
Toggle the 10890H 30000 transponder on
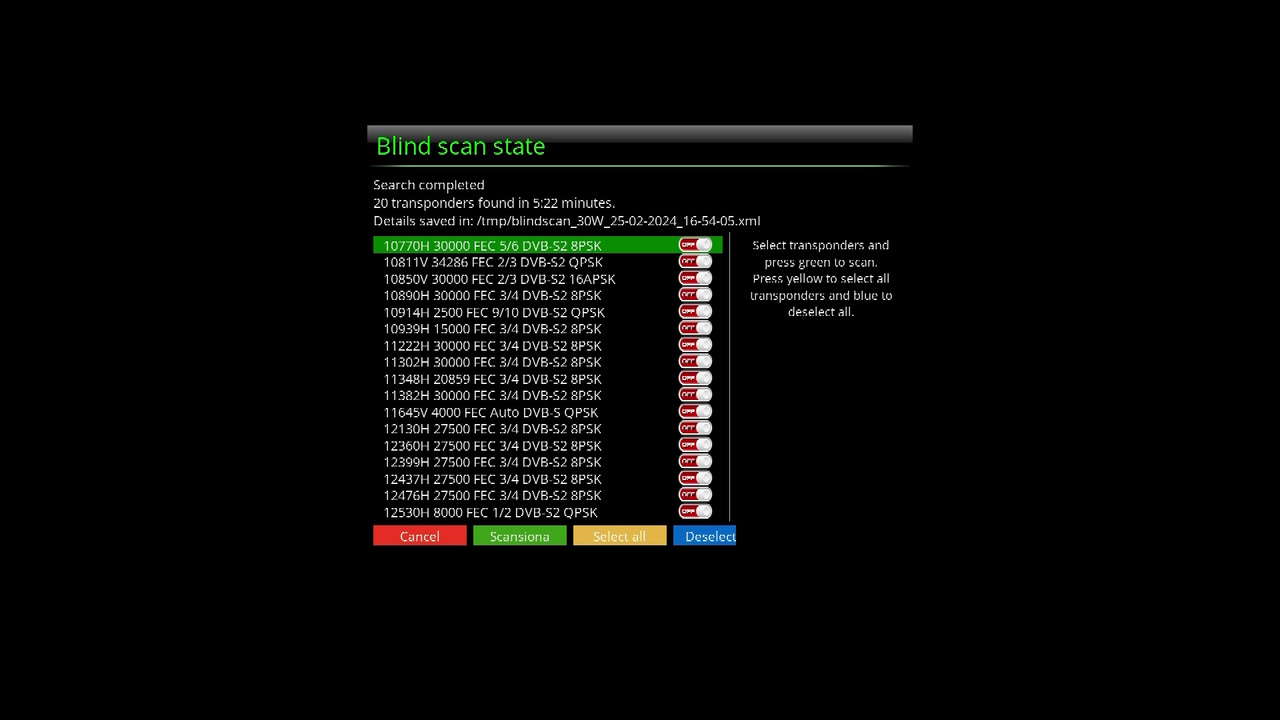click(x=695, y=295)
